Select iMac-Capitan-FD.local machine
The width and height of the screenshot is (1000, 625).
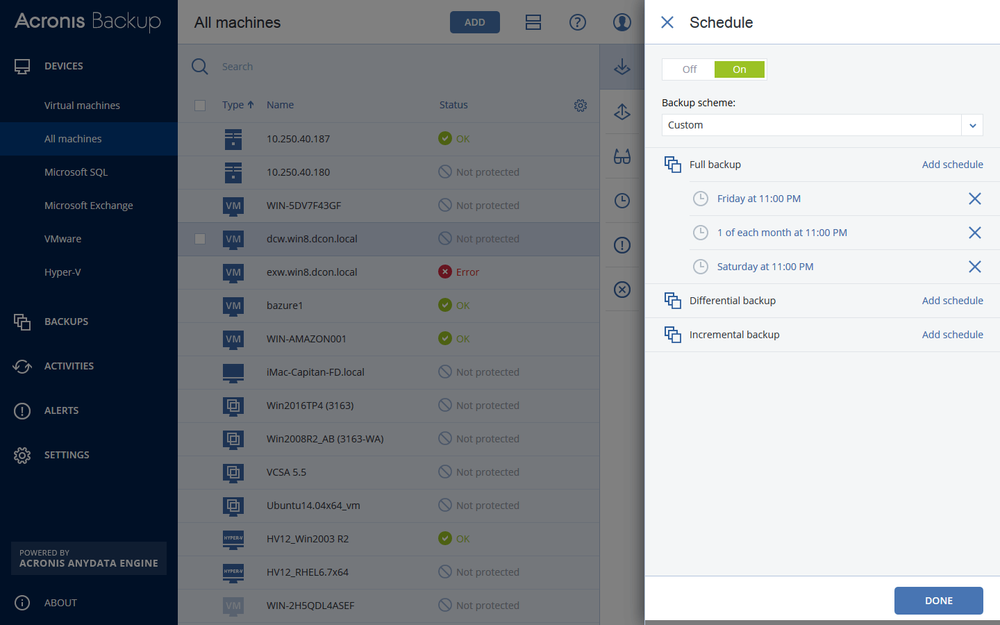[x=389, y=372]
